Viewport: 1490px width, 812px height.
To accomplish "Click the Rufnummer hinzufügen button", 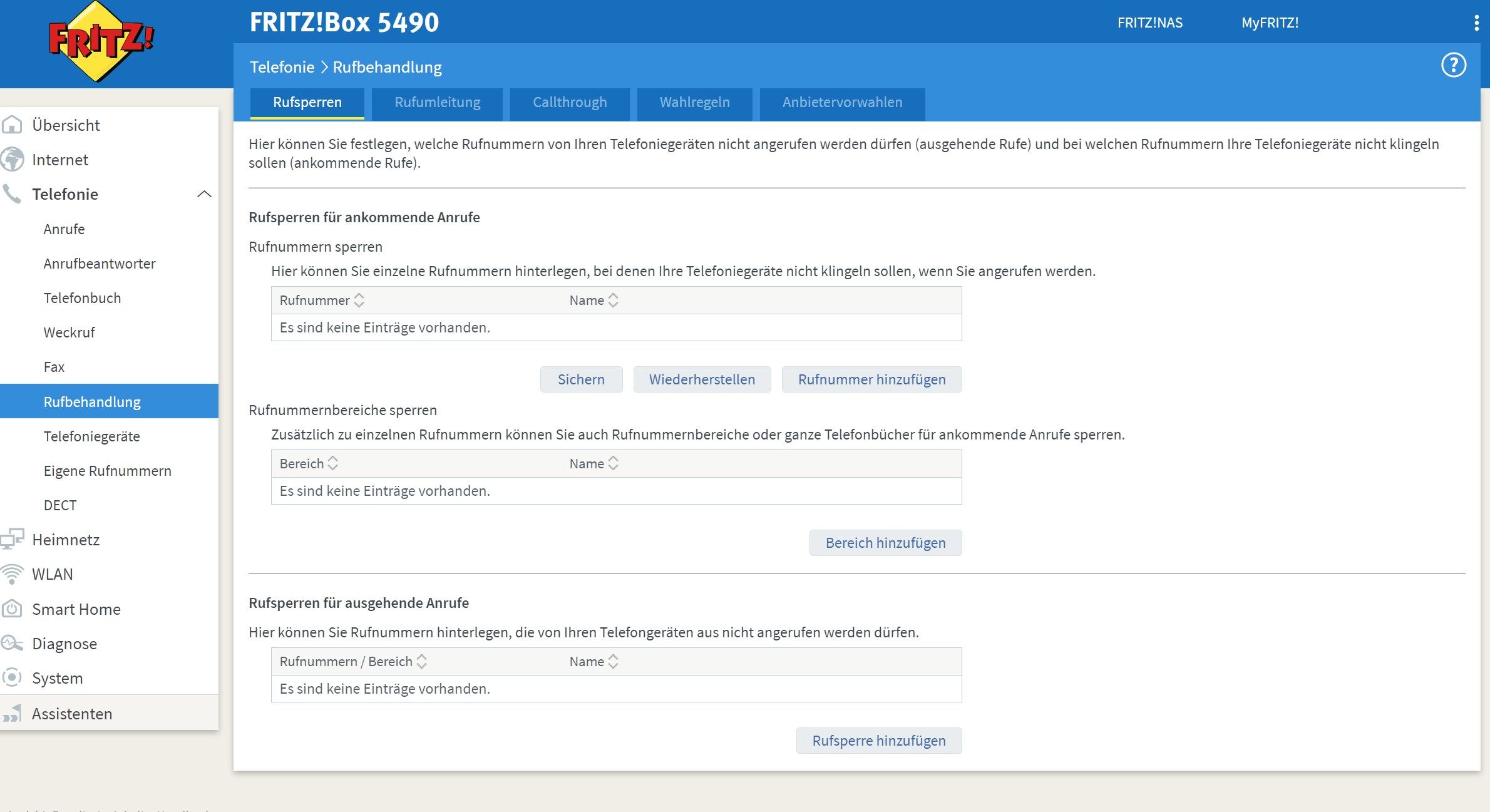I will pyautogui.click(x=871, y=379).
